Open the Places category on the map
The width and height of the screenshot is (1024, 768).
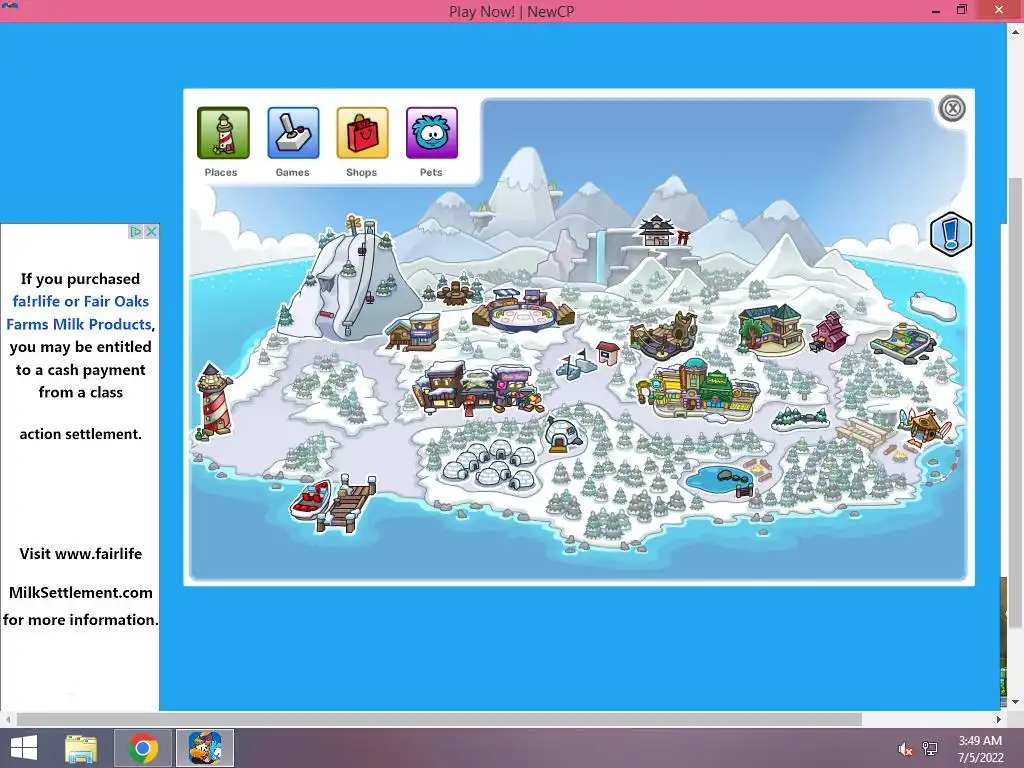tap(223, 133)
